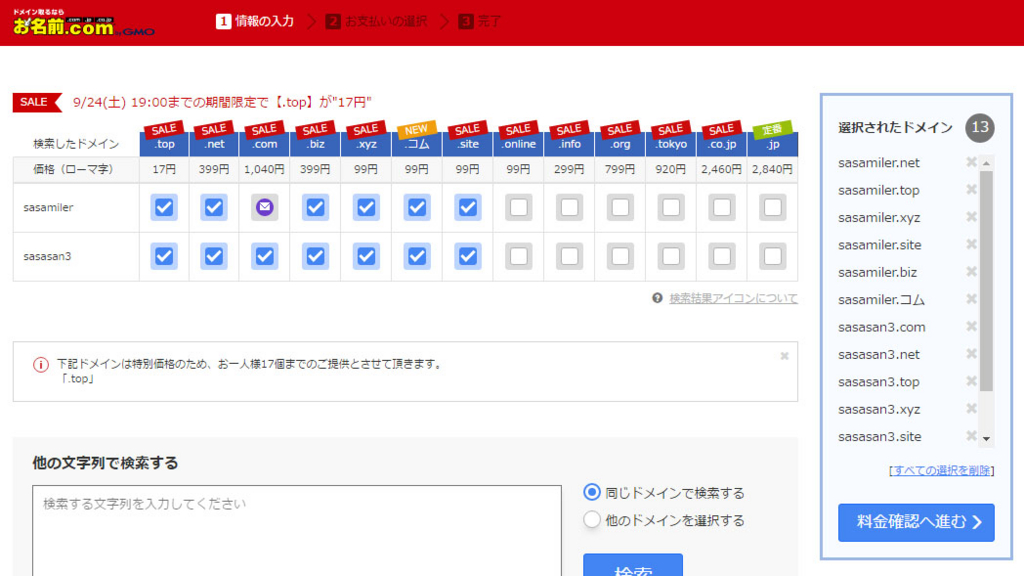
Task: Check the .tokyo checkbox for sasamiler
Action: click(671, 207)
